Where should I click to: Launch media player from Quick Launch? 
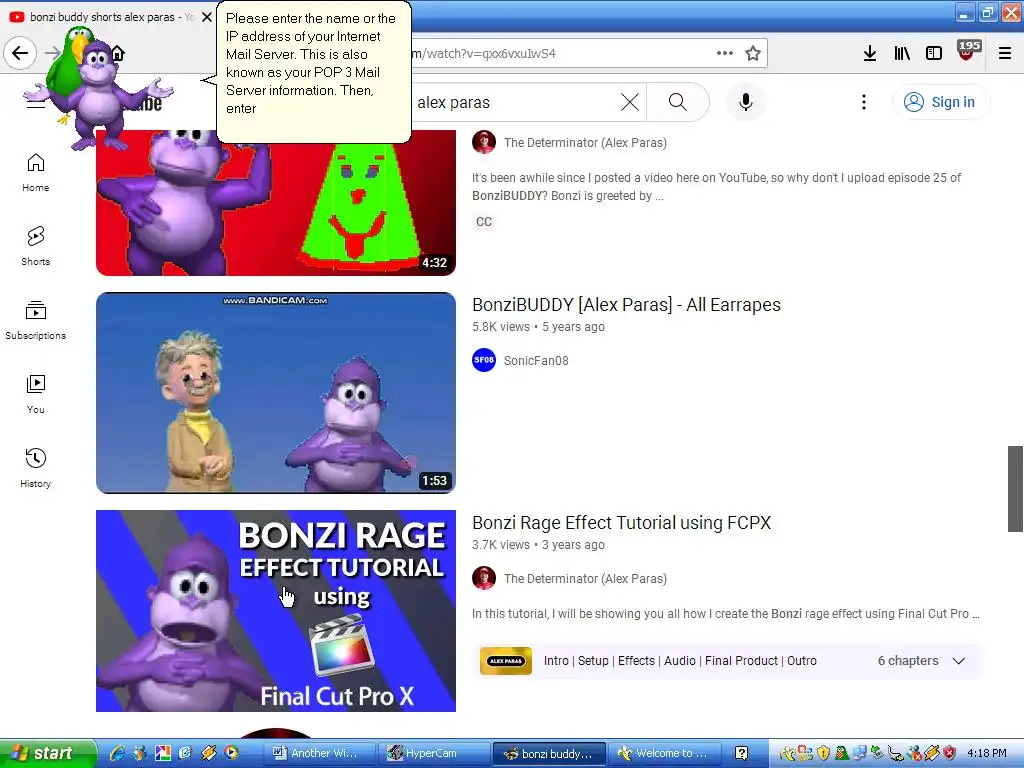(231, 753)
